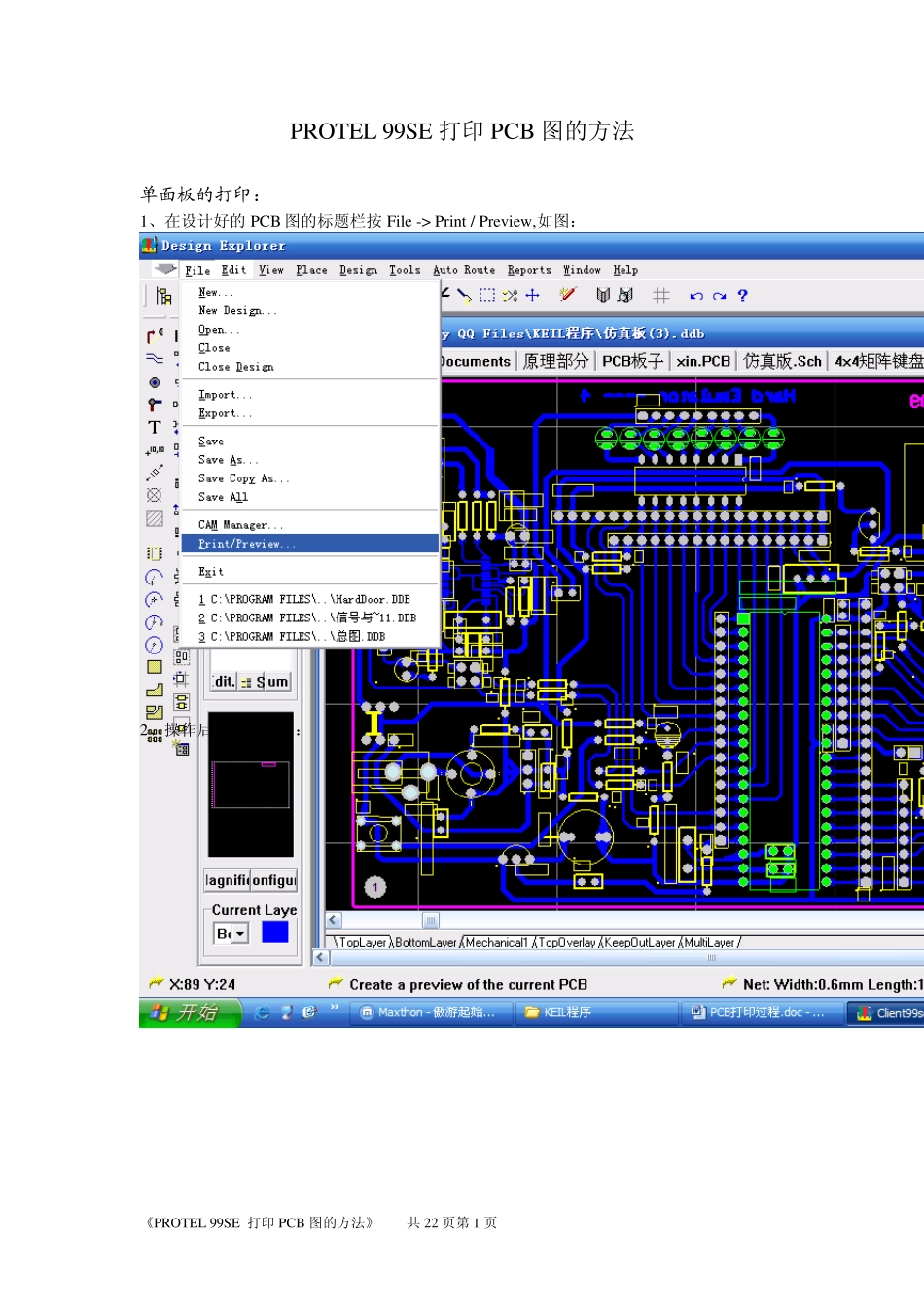Click the Internet Explorer quick launch icon
924x1307 pixels.
[x=263, y=1012]
